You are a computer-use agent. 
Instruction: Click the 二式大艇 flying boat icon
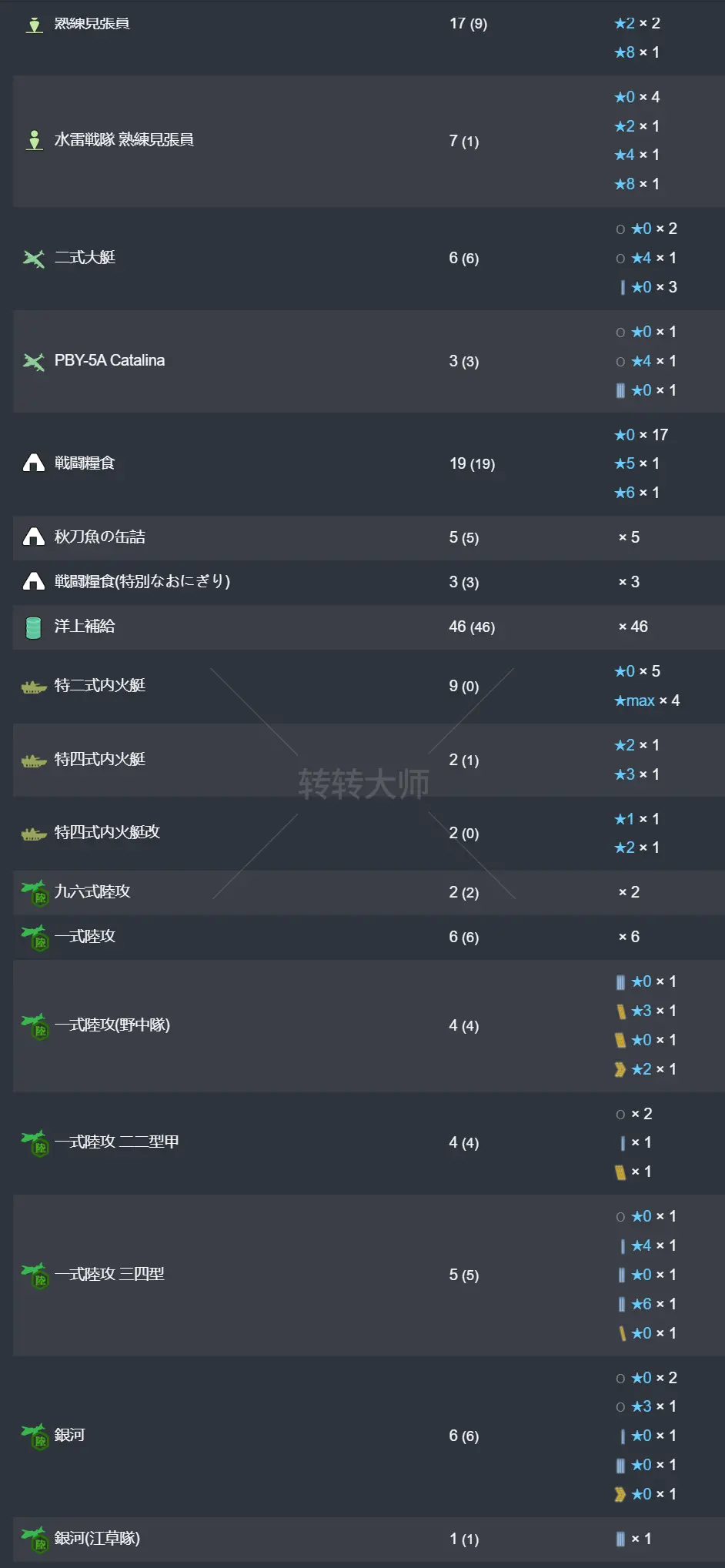click(x=34, y=258)
